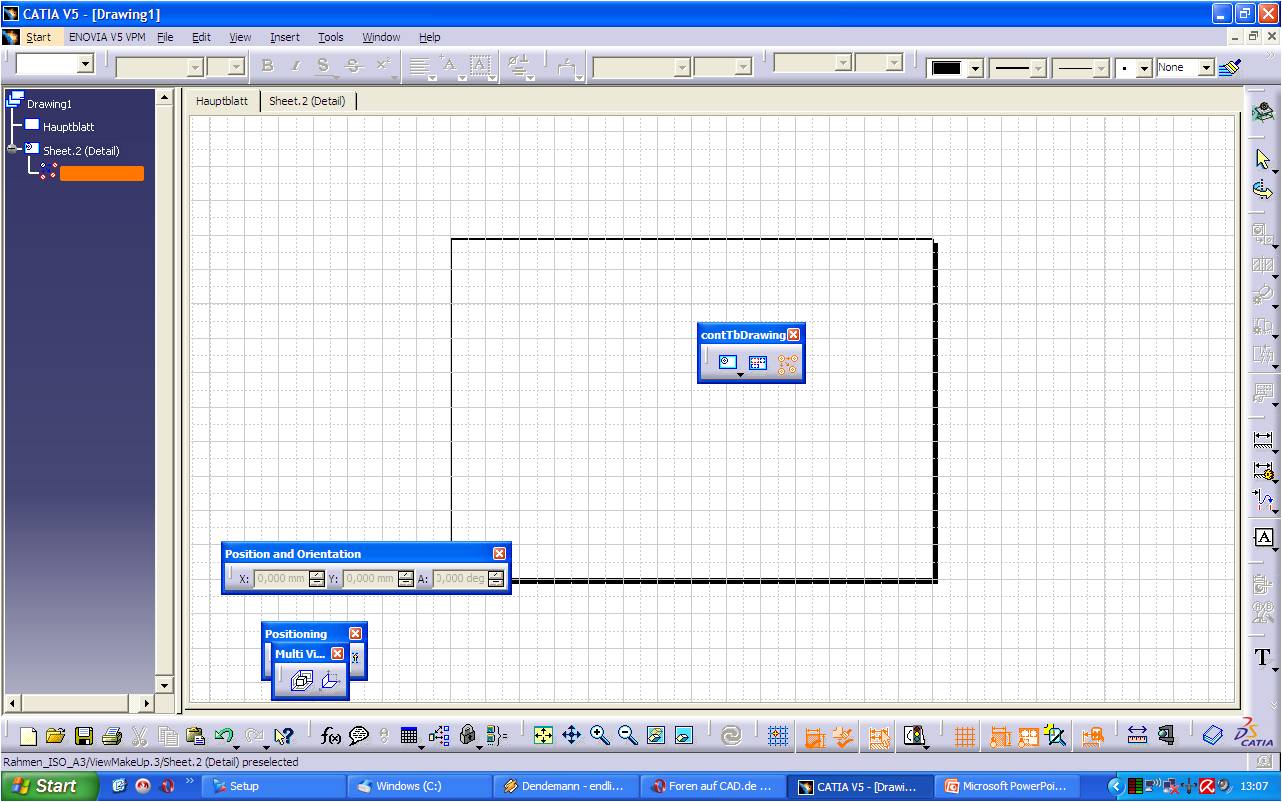
Task: Click the grid icon in contTbDrawing toolbar
Action: pyautogui.click(x=758, y=363)
